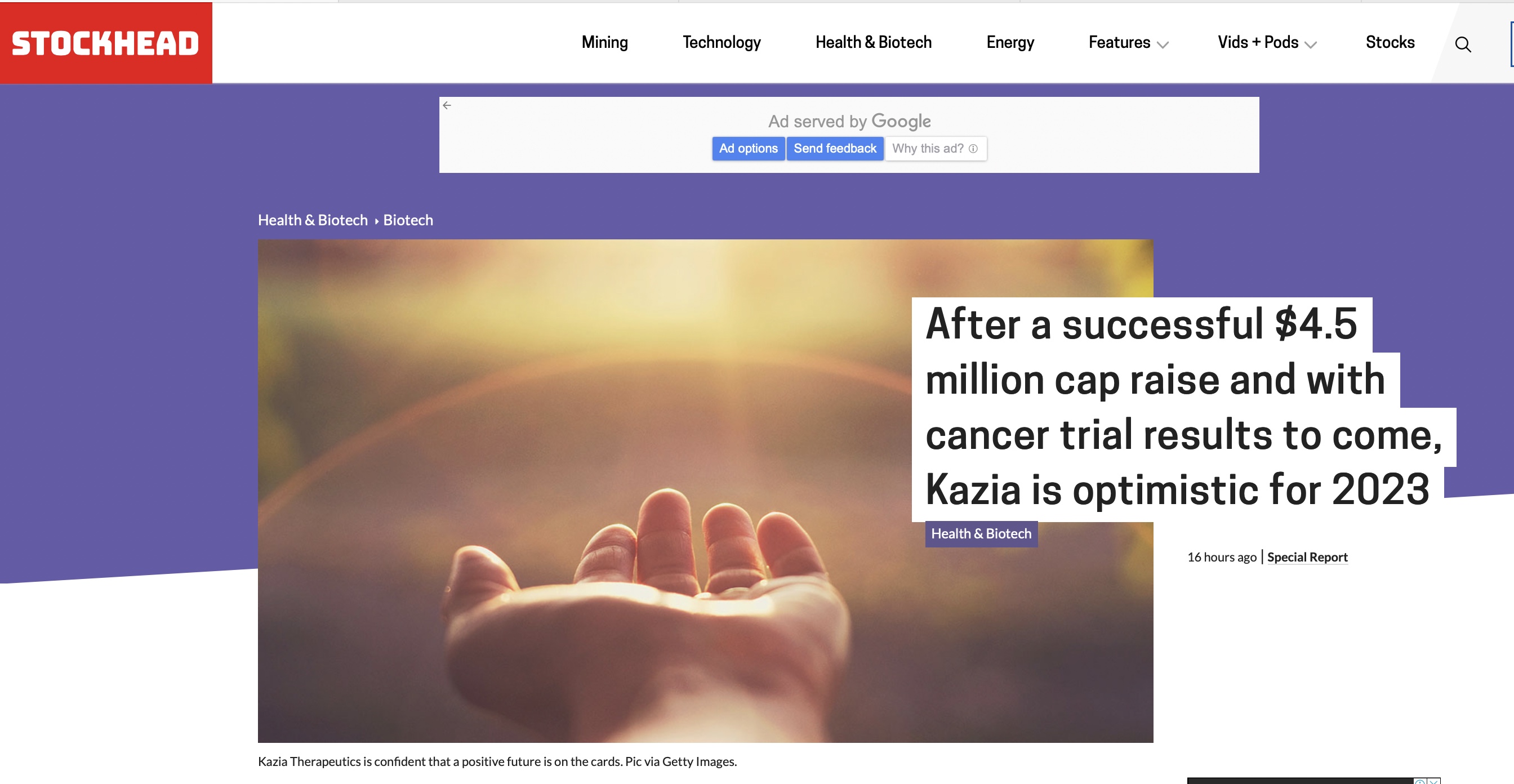Open the Mining menu item
The height and width of the screenshot is (784, 1514).
click(x=604, y=42)
